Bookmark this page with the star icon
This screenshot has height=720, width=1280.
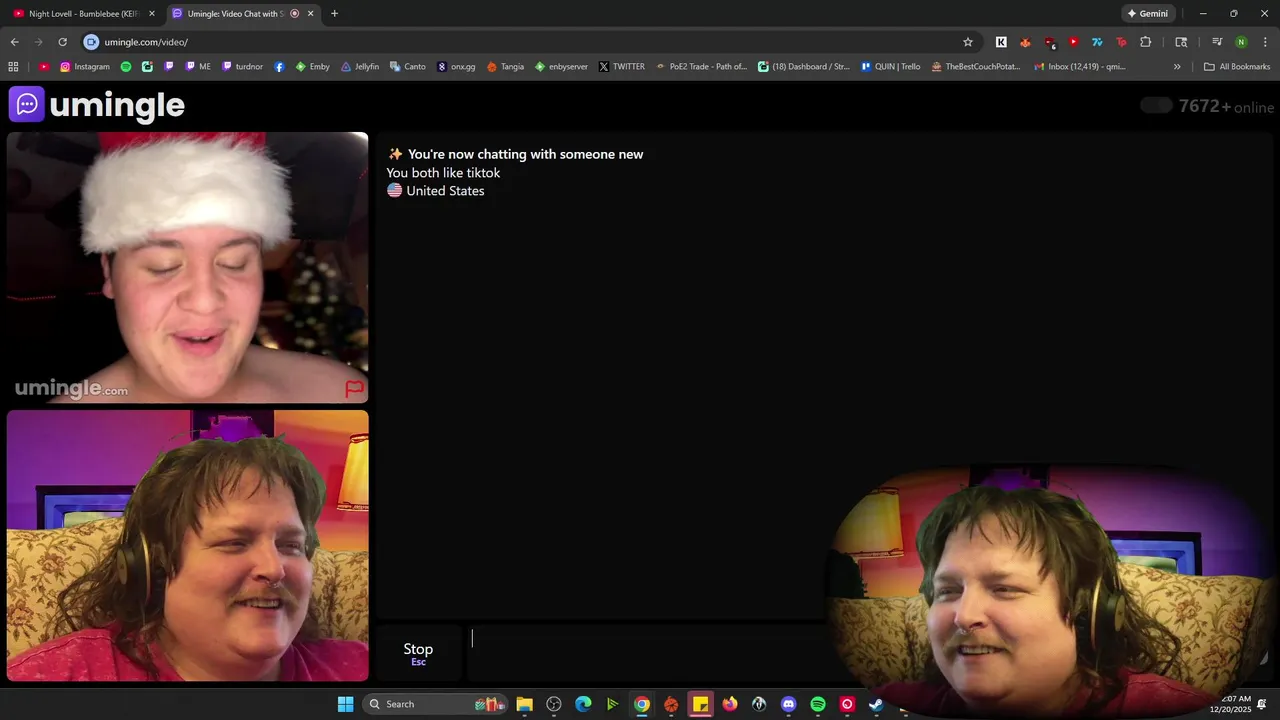click(x=968, y=42)
